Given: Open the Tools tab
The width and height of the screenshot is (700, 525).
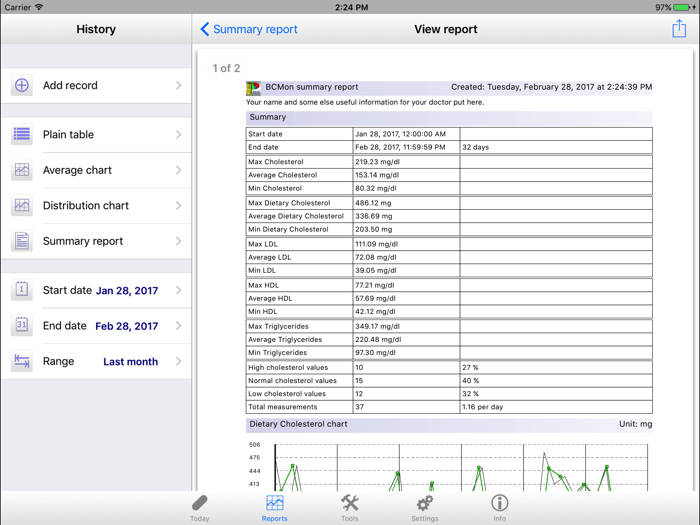Looking at the screenshot, I should click(x=349, y=507).
